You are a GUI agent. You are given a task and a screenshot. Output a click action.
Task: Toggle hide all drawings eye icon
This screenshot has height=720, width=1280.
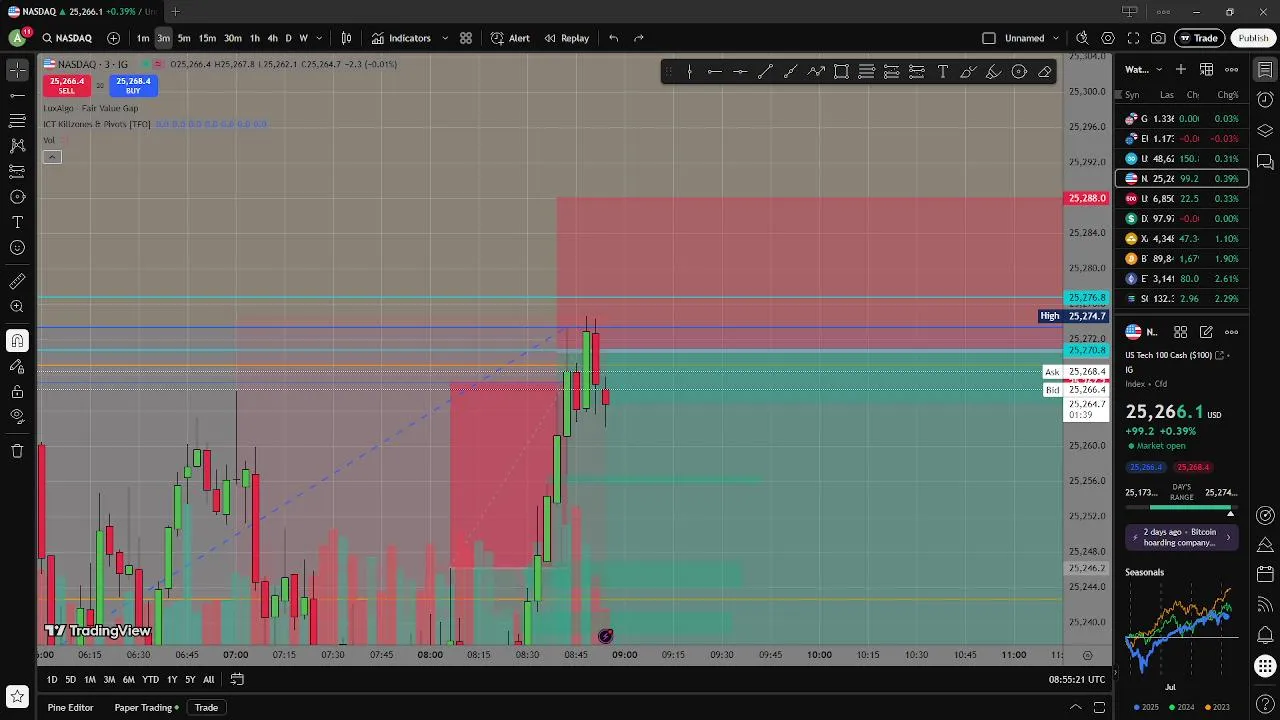(x=17, y=416)
